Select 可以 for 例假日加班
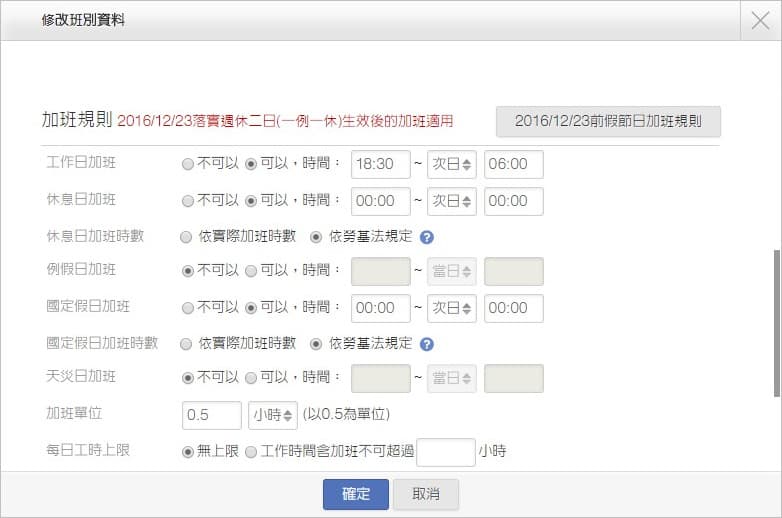782x518 pixels. [251, 271]
